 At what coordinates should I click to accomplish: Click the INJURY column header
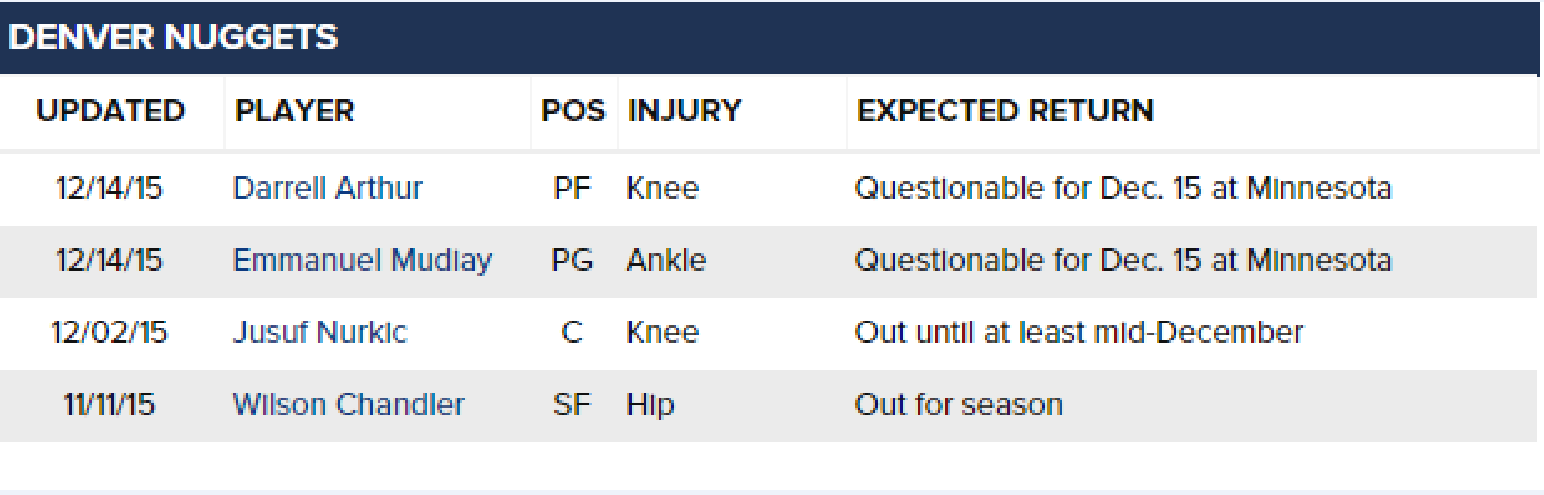pos(685,111)
